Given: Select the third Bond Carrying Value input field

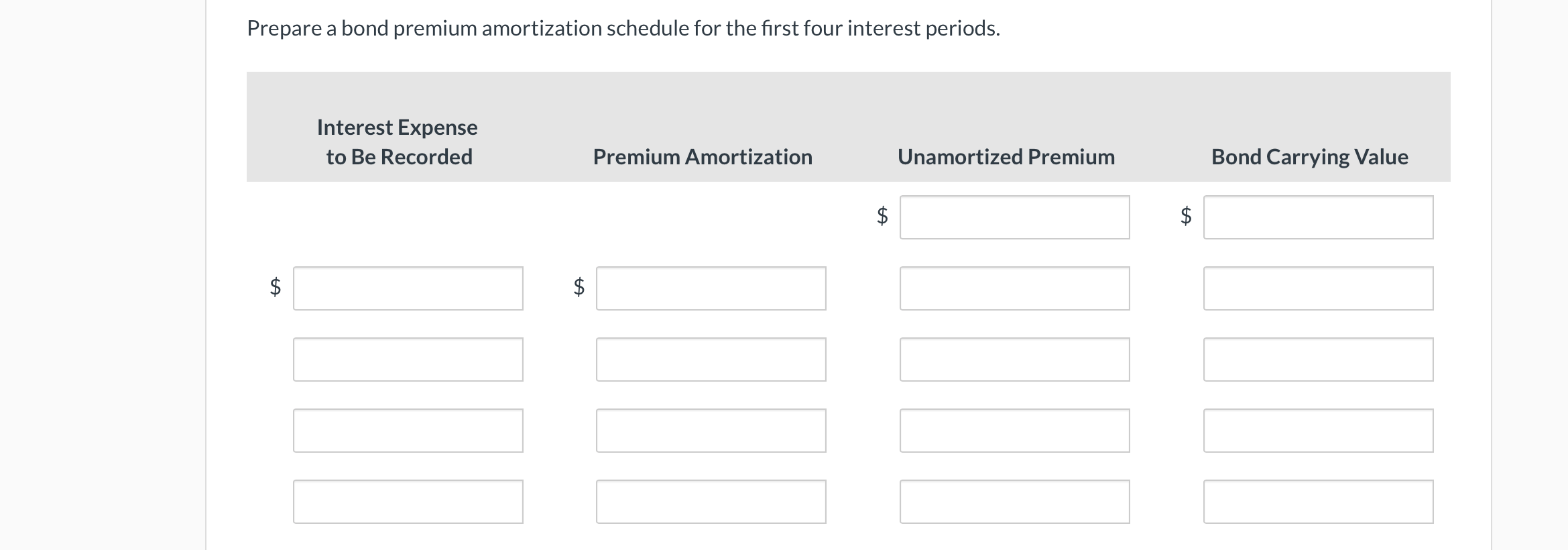Looking at the screenshot, I should 1317,359.
